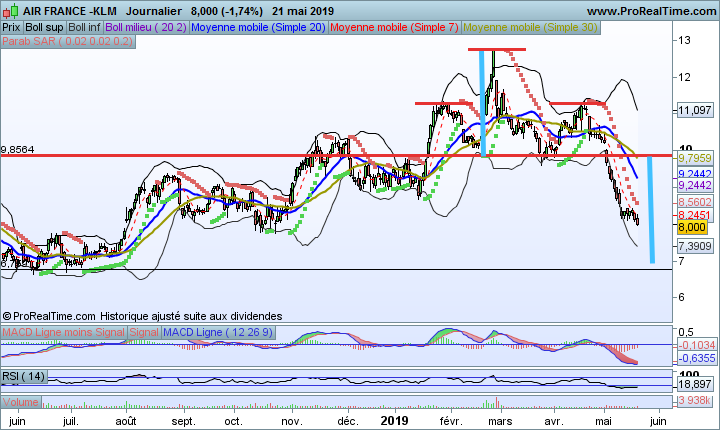
Task: Click the Journalier timeframe text
Action: 154,11
